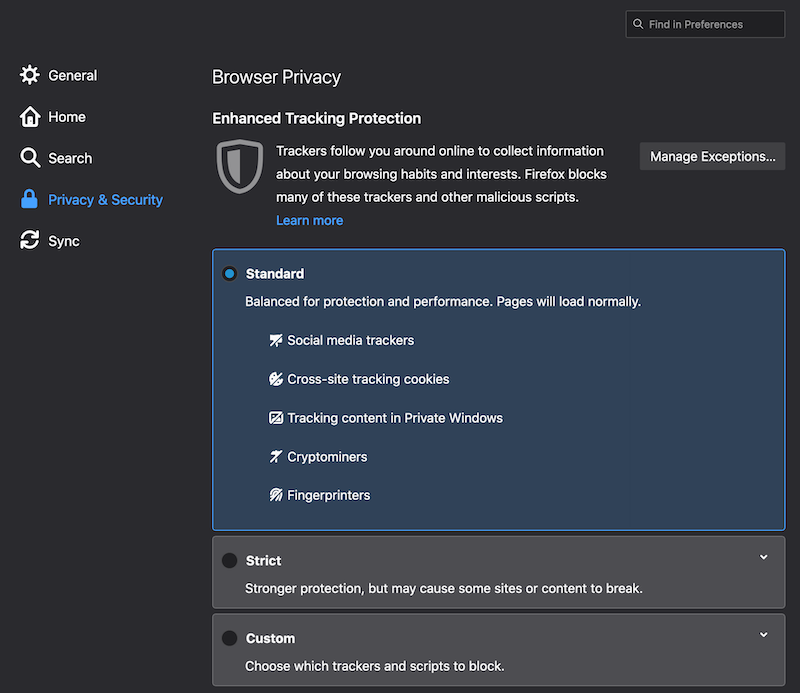Image resolution: width=800 pixels, height=693 pixels.
Task: Click the Privacy & Security lock icon
Action: (30, 199)
